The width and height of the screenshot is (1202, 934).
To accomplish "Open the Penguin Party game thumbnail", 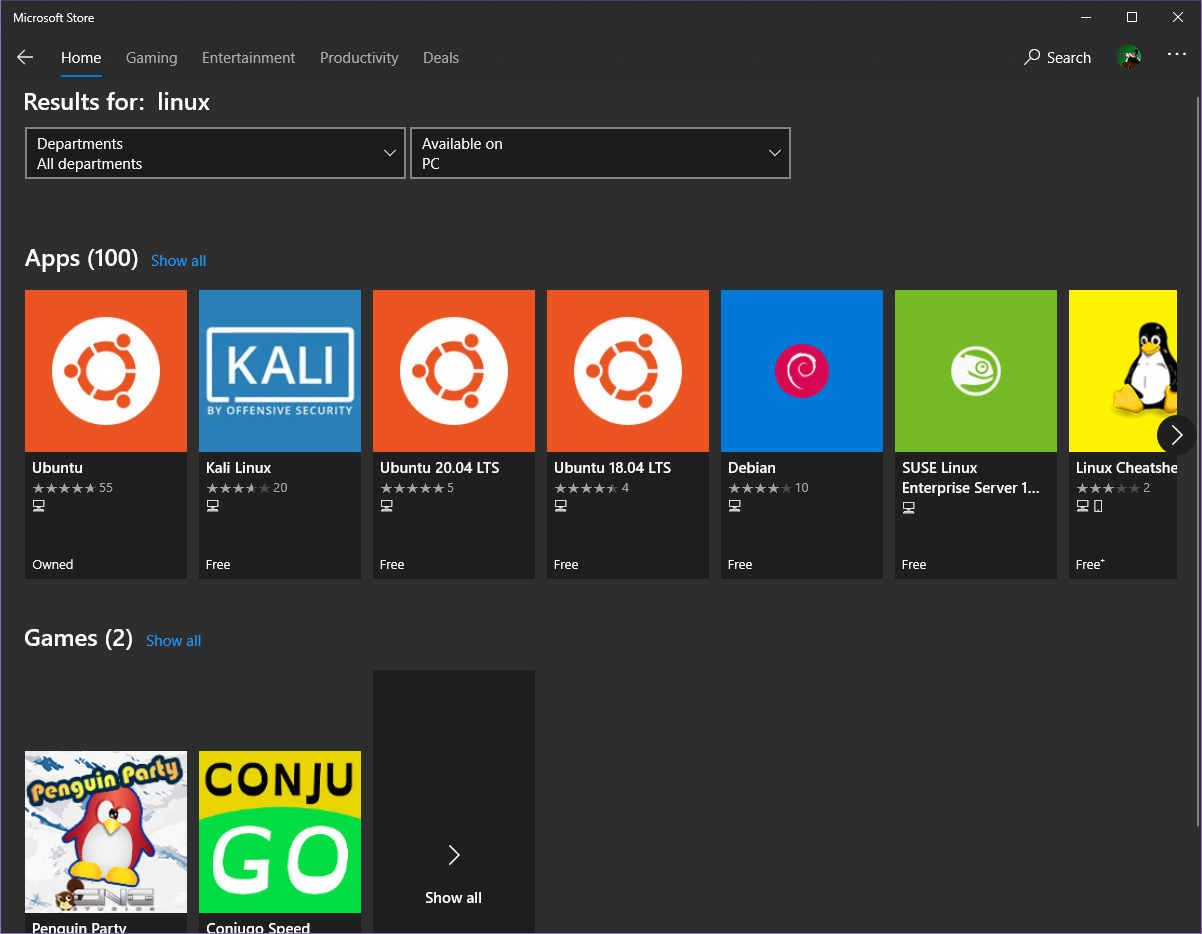I will coord(106,832).
